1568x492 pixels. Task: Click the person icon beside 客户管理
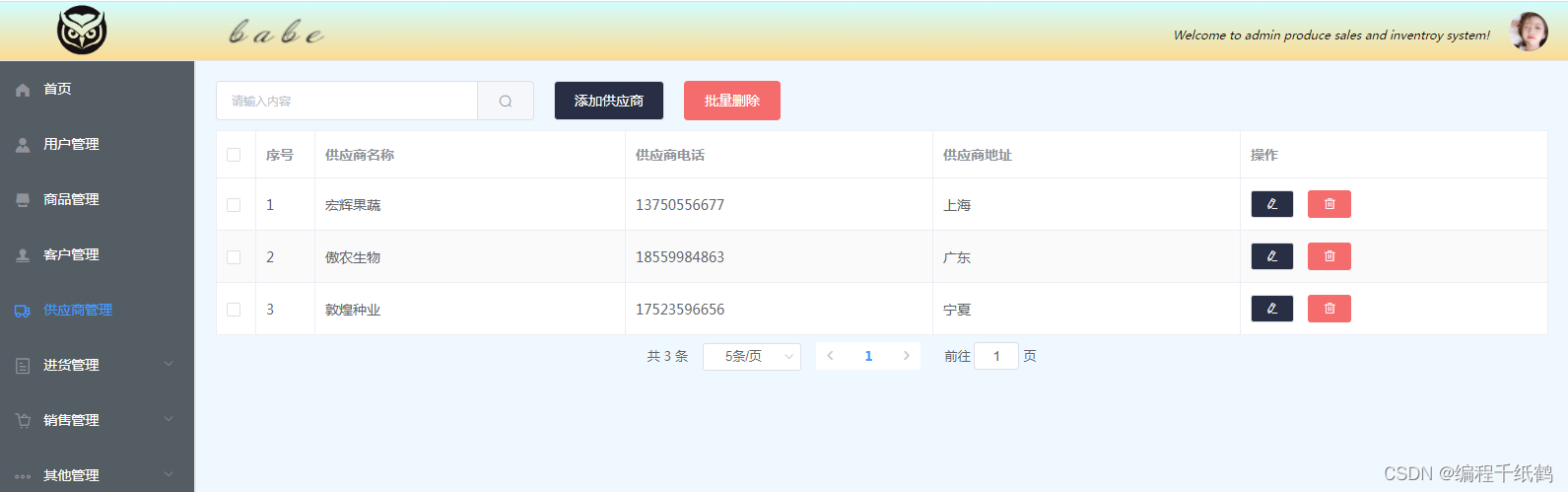click(23, 255)
